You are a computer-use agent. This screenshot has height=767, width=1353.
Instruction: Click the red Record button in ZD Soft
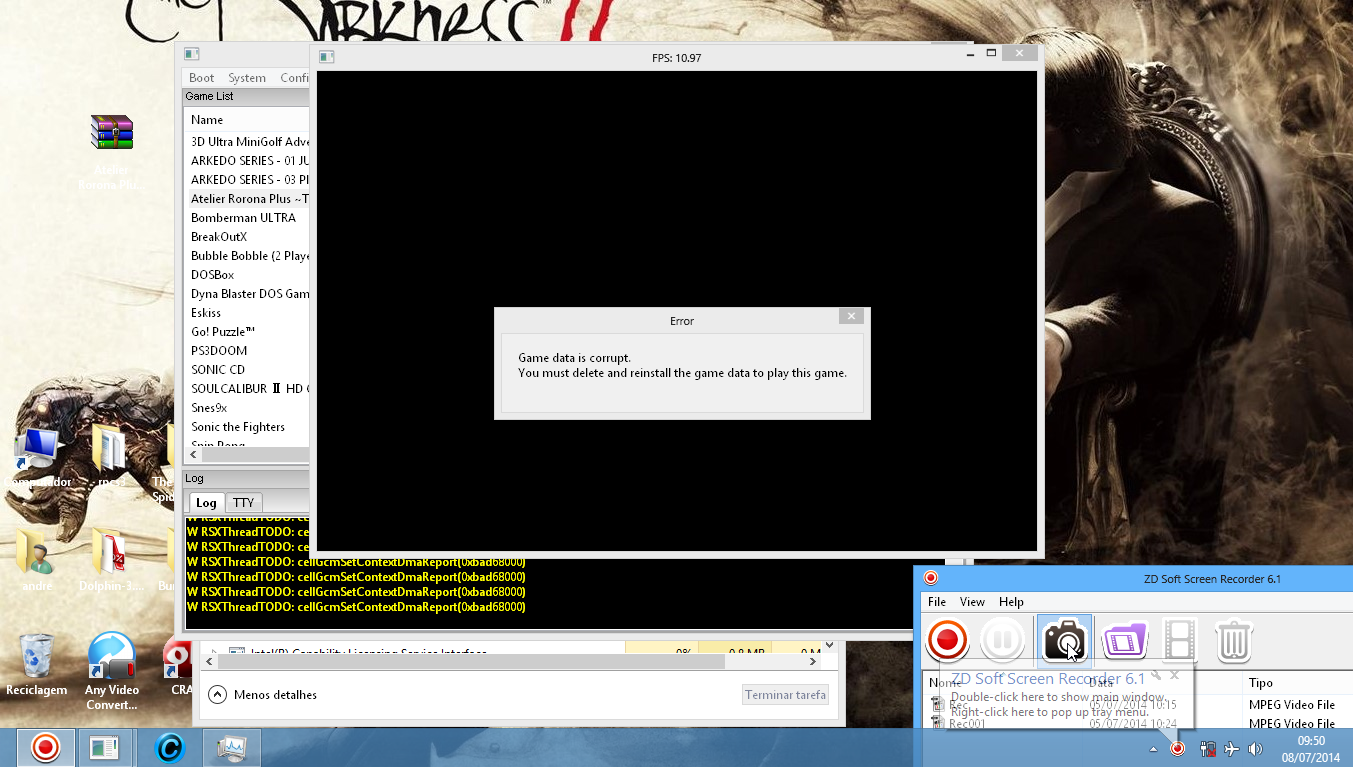pos(946,640)
